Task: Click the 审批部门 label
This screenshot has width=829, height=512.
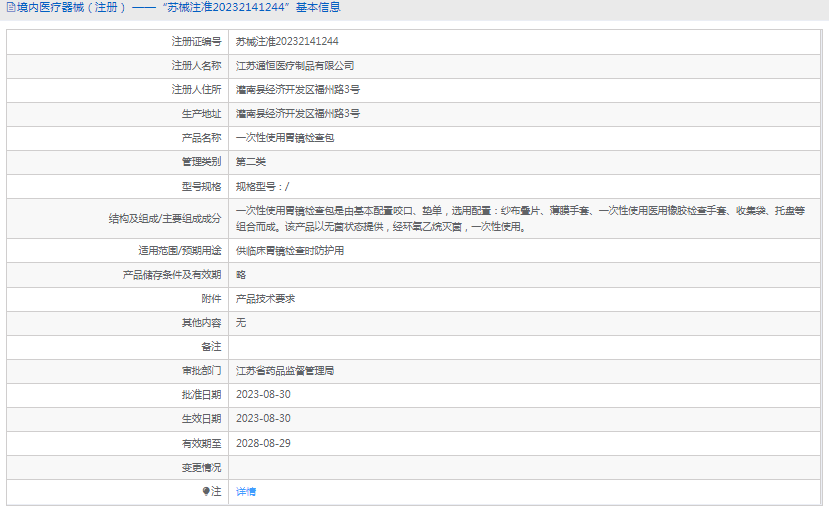Action: click(x=201, y=371)
